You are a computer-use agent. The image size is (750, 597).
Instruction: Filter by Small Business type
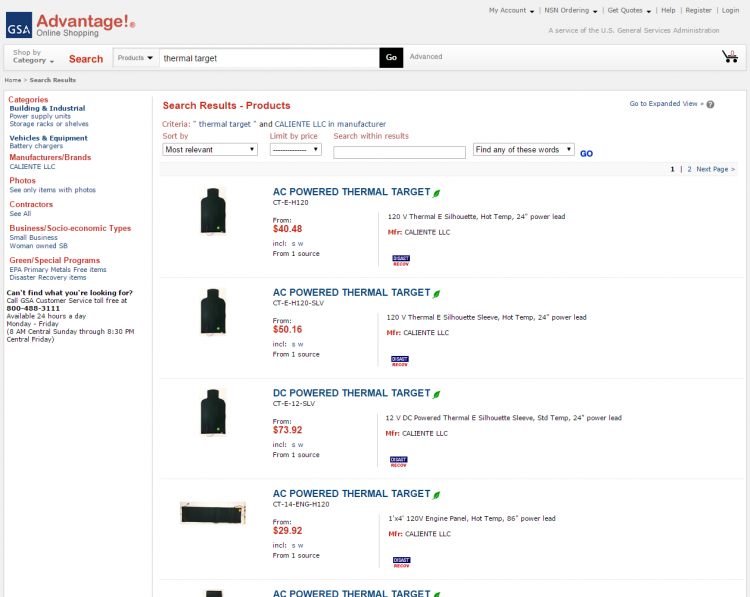(x=33, y=238)
